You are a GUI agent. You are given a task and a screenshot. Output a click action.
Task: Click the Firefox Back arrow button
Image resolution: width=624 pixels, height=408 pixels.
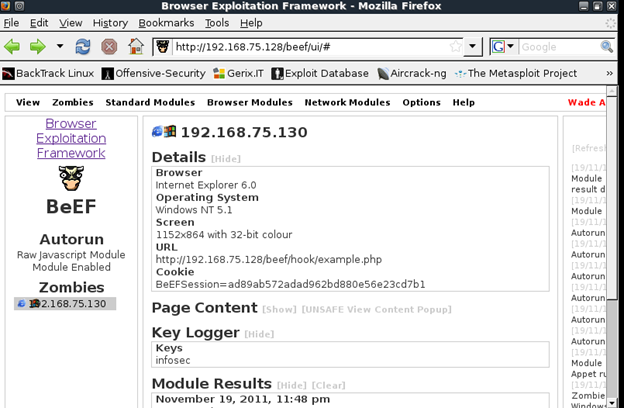click(12, 47)
